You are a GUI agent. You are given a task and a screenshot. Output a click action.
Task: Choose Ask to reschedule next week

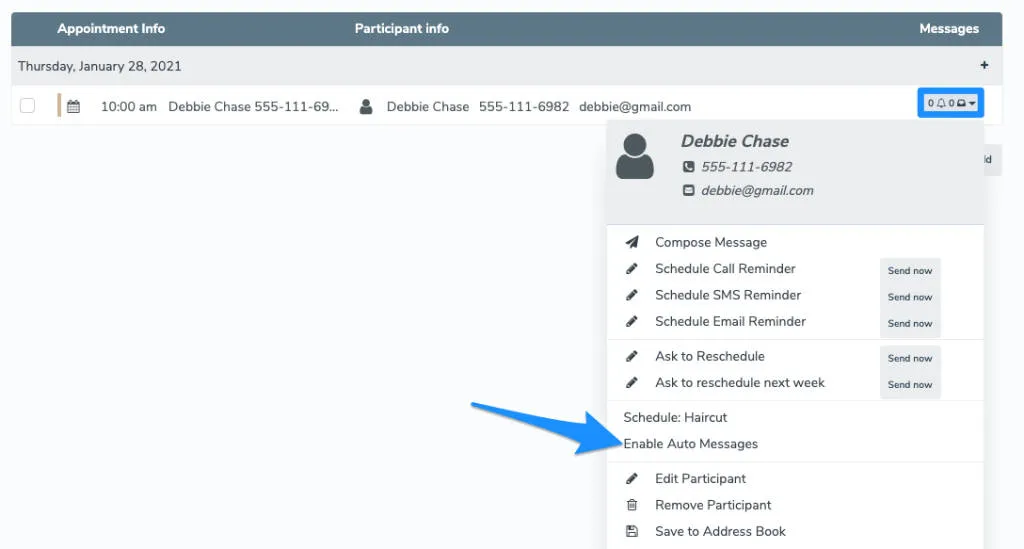(x=740, y=383)
